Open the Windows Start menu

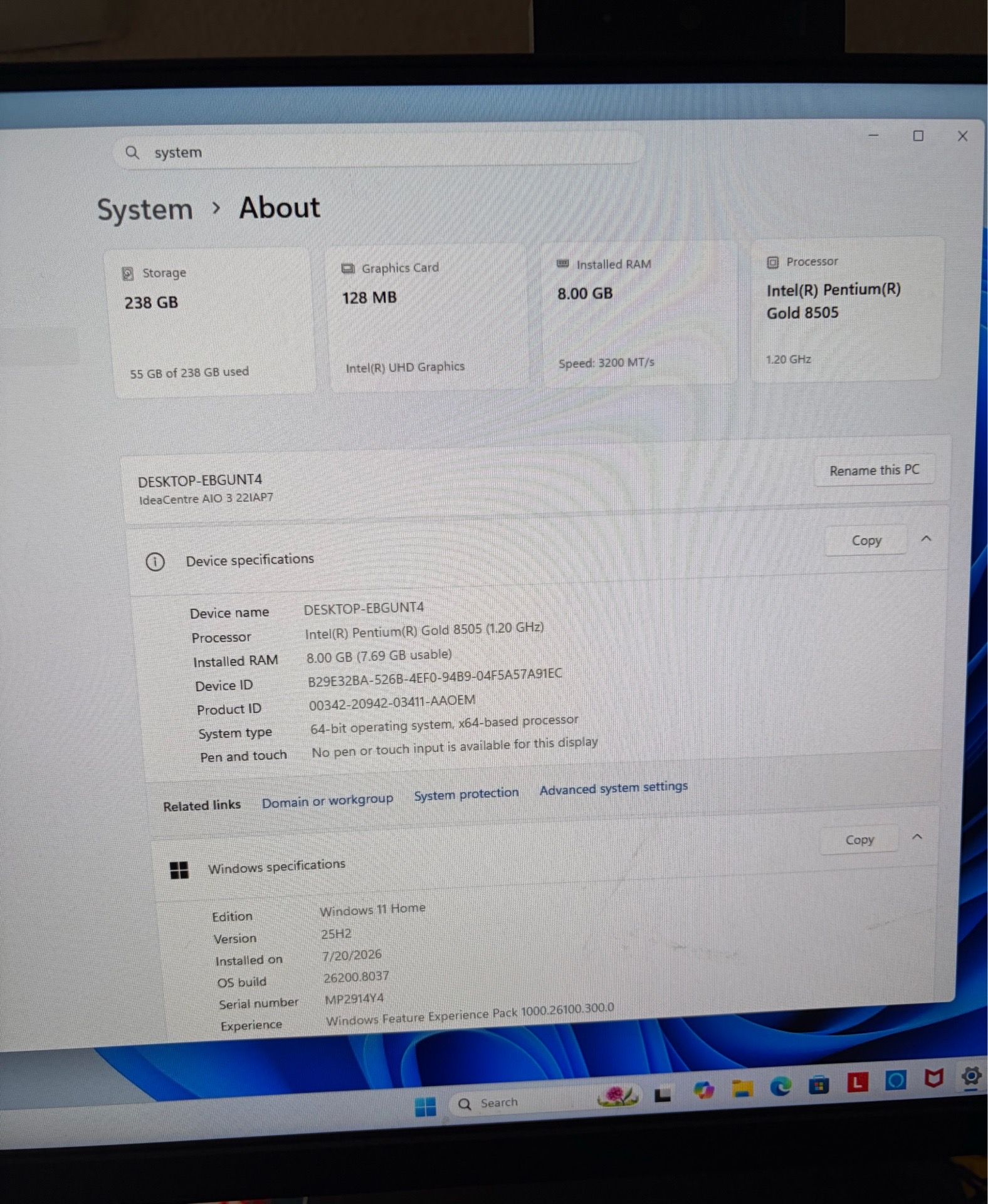pyautogui.click(x=425, y=1106)
